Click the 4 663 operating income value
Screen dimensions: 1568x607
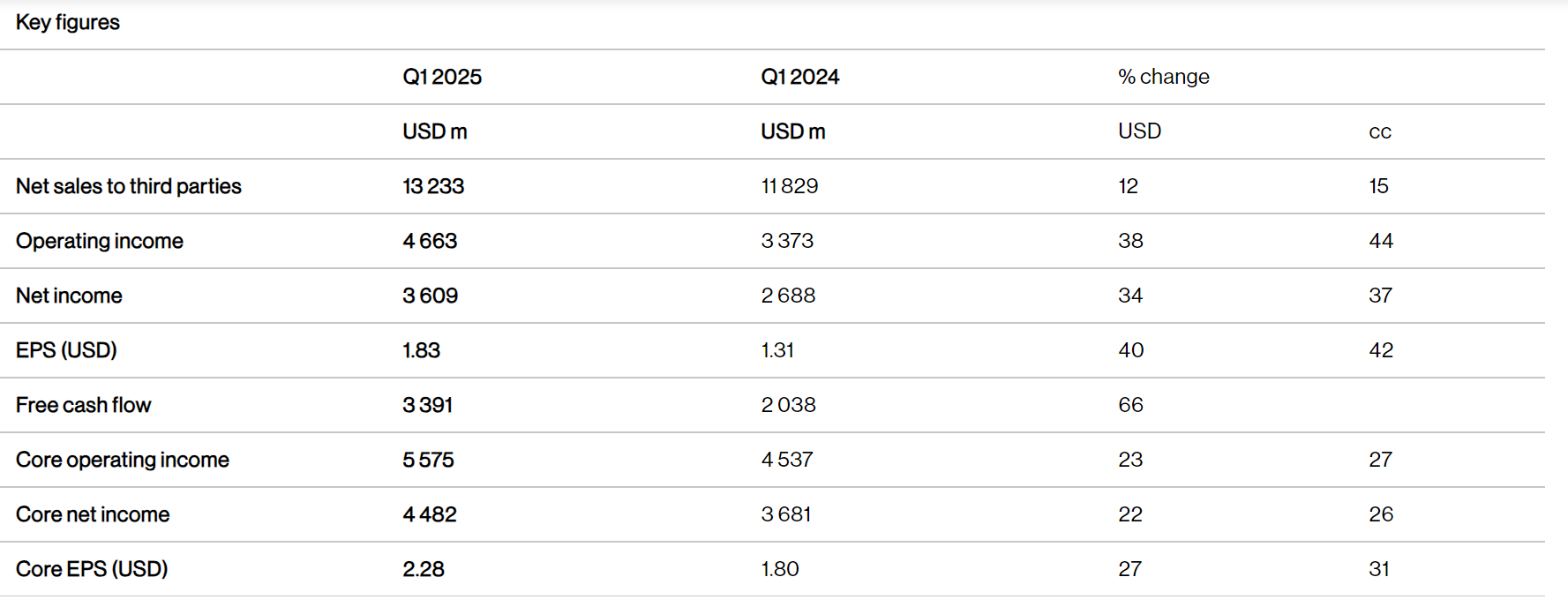pyautogui.click(x=430, y=241)
